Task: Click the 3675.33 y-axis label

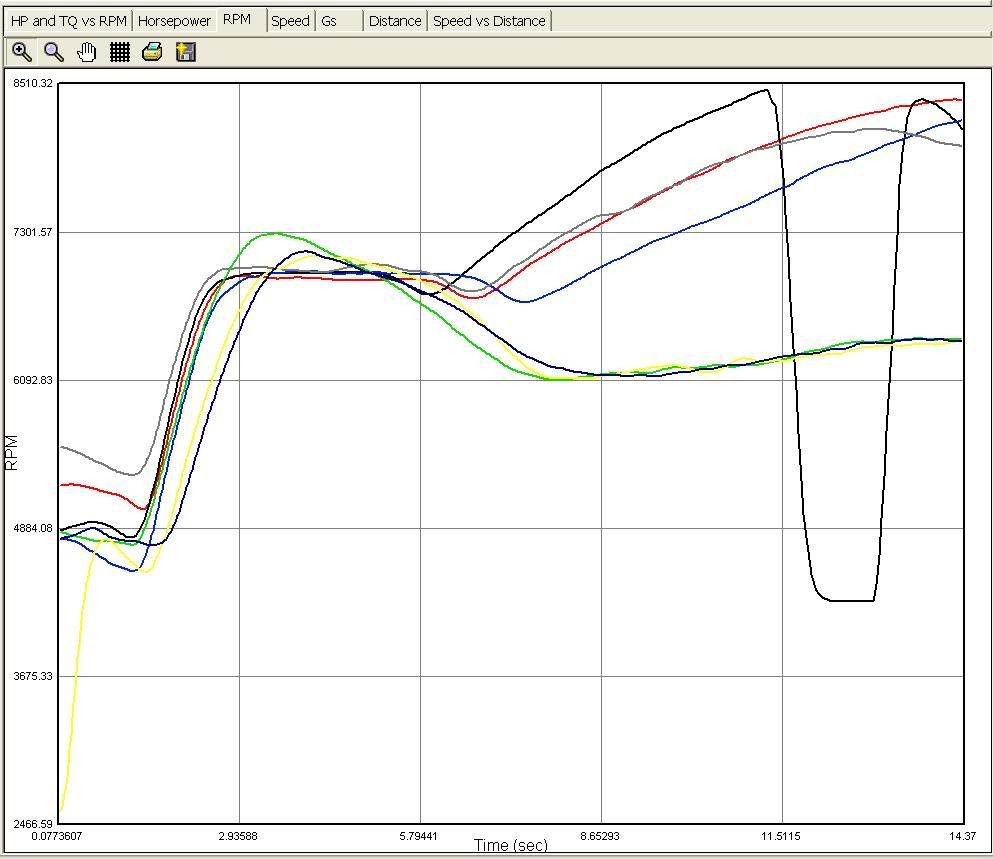Action: coord(33,677)
